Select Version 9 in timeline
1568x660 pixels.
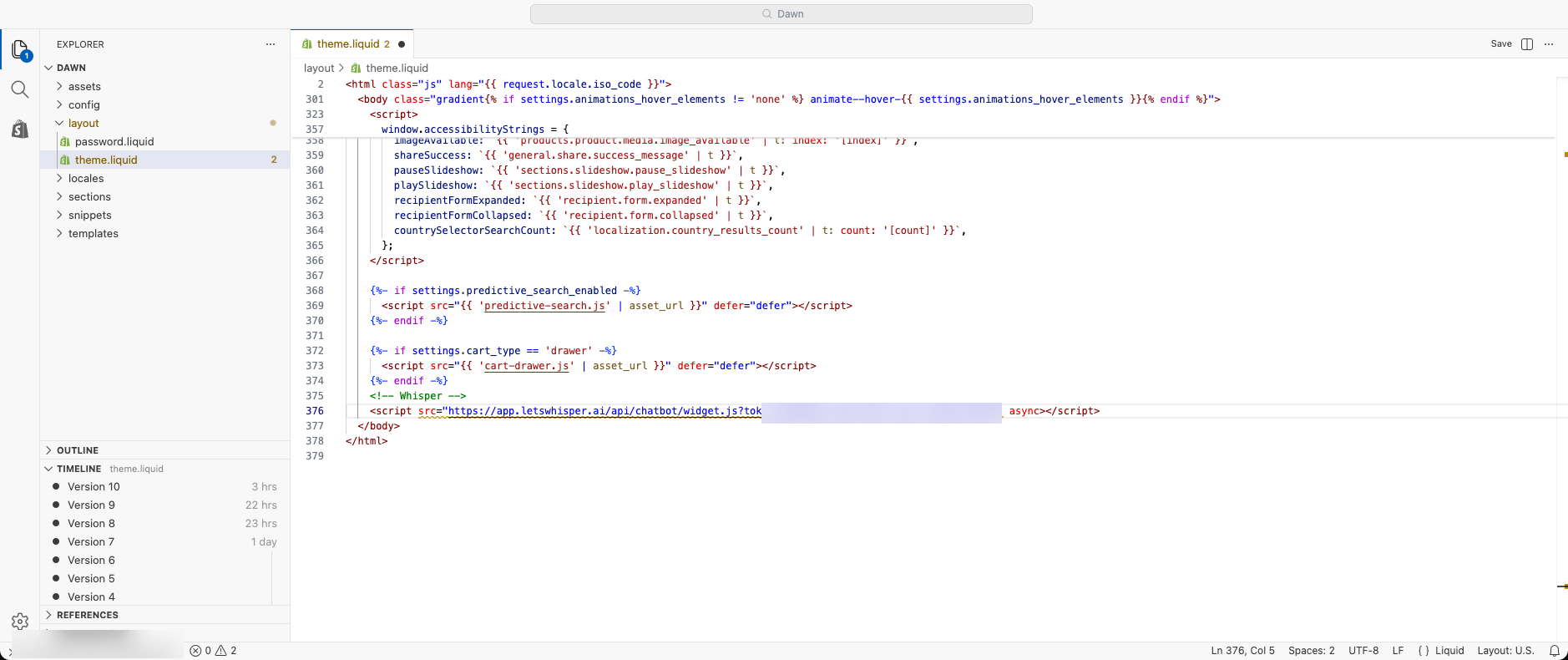tap(165, 505)
